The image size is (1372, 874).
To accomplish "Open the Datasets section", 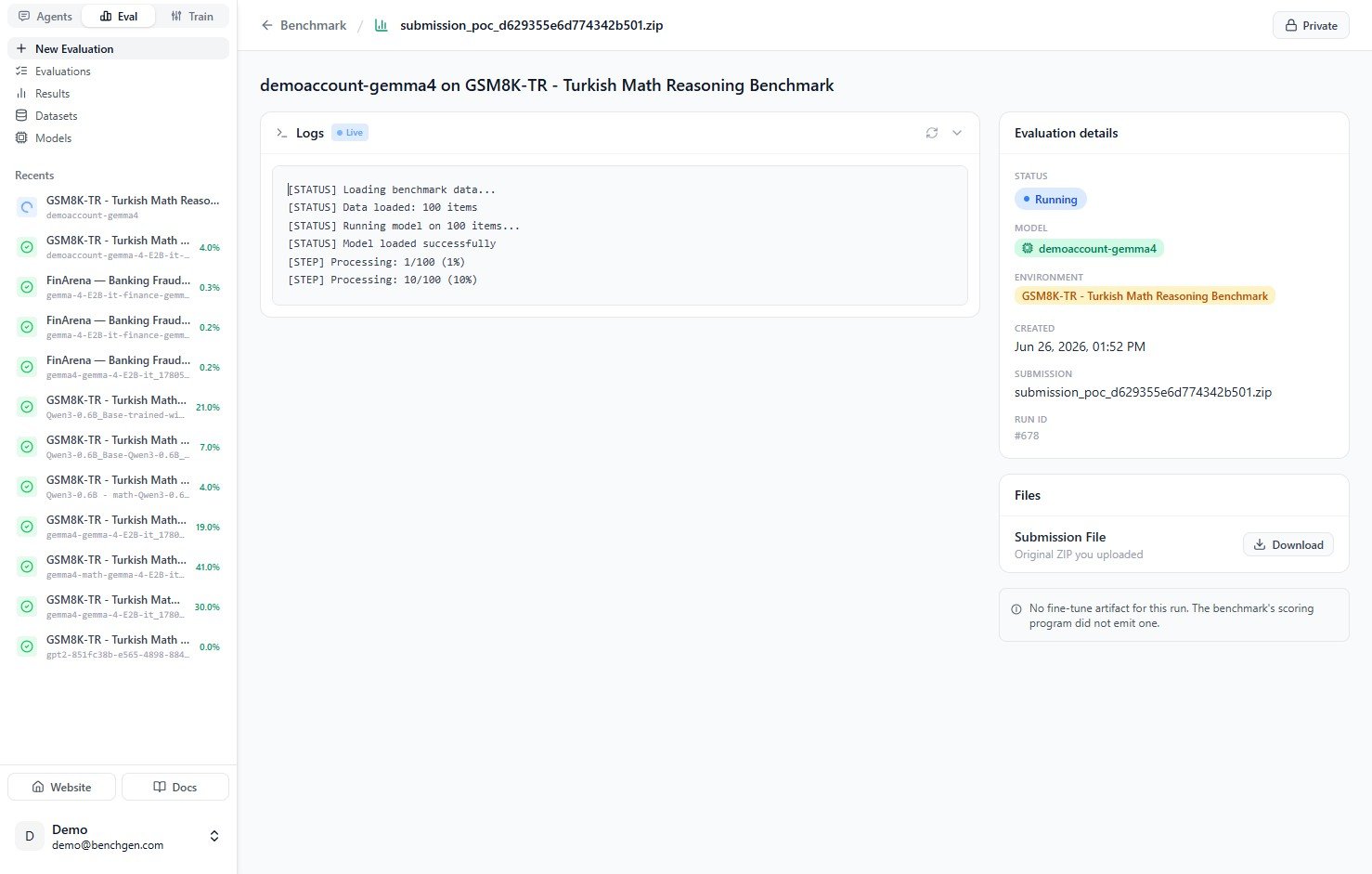I will pos(118,115).
